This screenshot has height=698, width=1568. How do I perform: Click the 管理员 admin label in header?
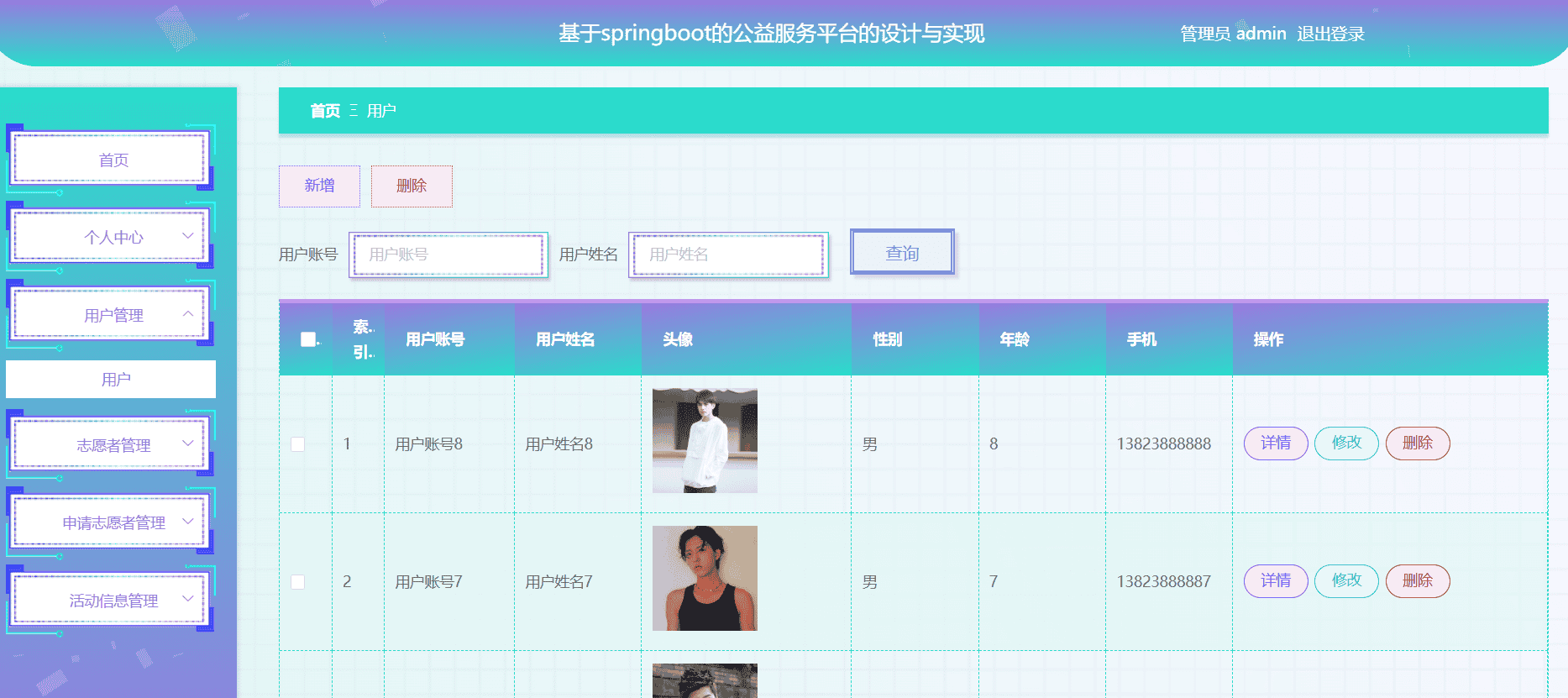(x=1233, y=34)
